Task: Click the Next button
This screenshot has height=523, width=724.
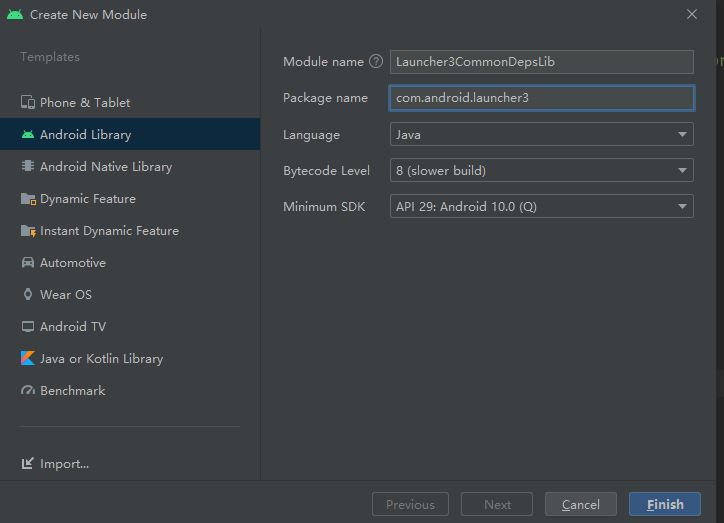Action: pos(497,504)
